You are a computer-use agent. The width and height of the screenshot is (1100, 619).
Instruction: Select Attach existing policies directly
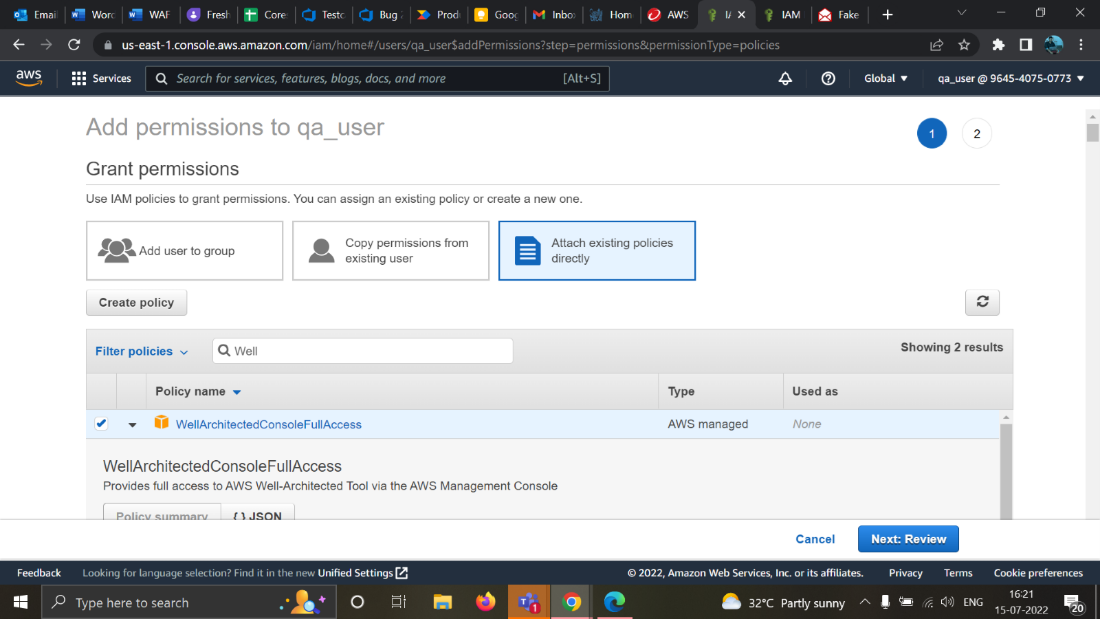click(x=597, y=251)
